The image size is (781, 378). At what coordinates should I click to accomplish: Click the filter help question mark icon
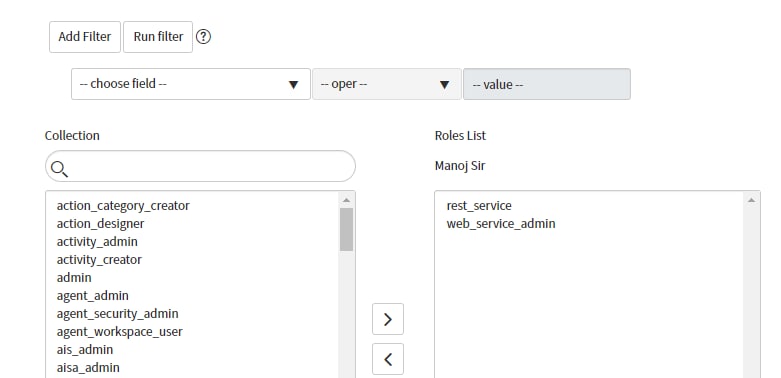point(203,37)
